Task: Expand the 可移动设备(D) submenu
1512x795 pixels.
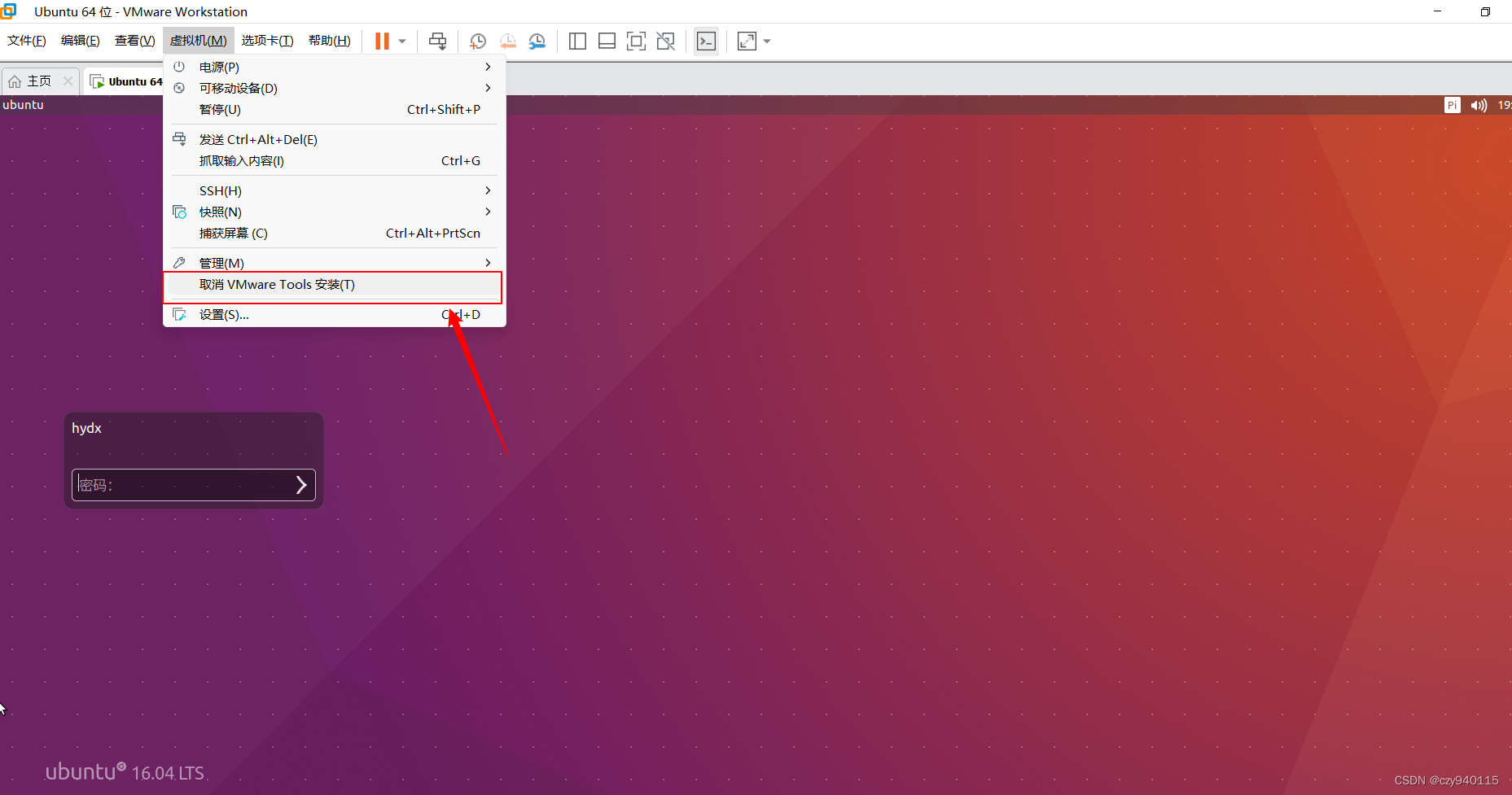Action: [335, 88]
